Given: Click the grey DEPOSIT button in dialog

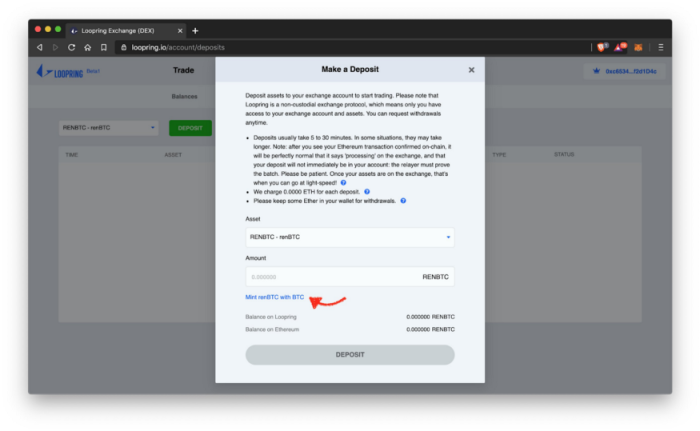Looking at the screenshot, I should (x=350, y=355).
